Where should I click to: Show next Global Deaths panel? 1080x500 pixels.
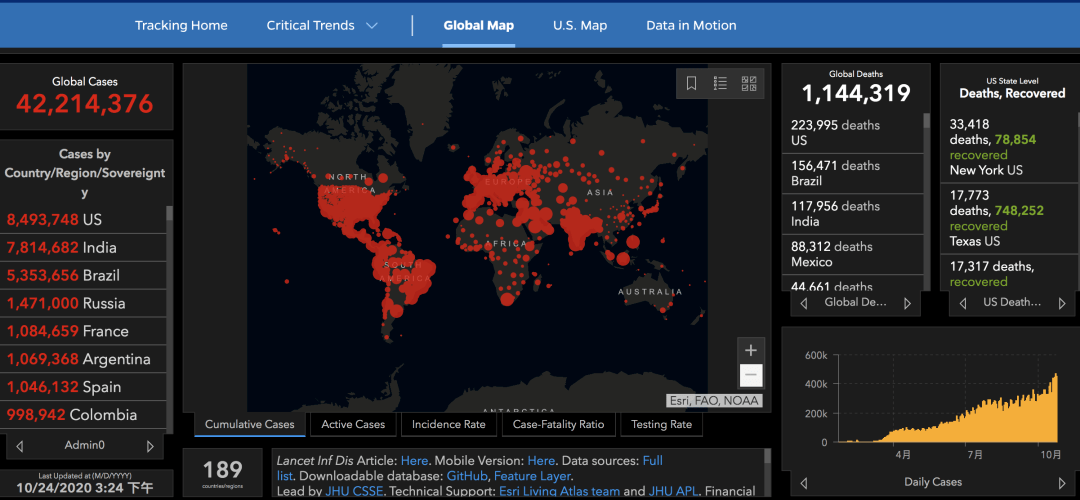907,303
